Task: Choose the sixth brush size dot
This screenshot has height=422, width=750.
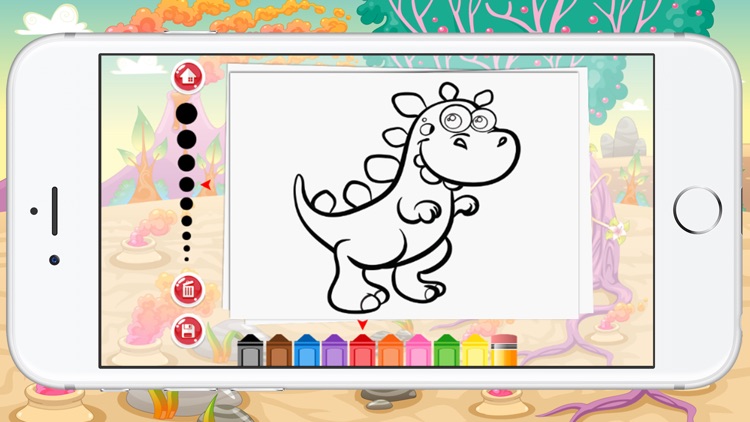Action: pyautogui.click(x=187, y=221)
